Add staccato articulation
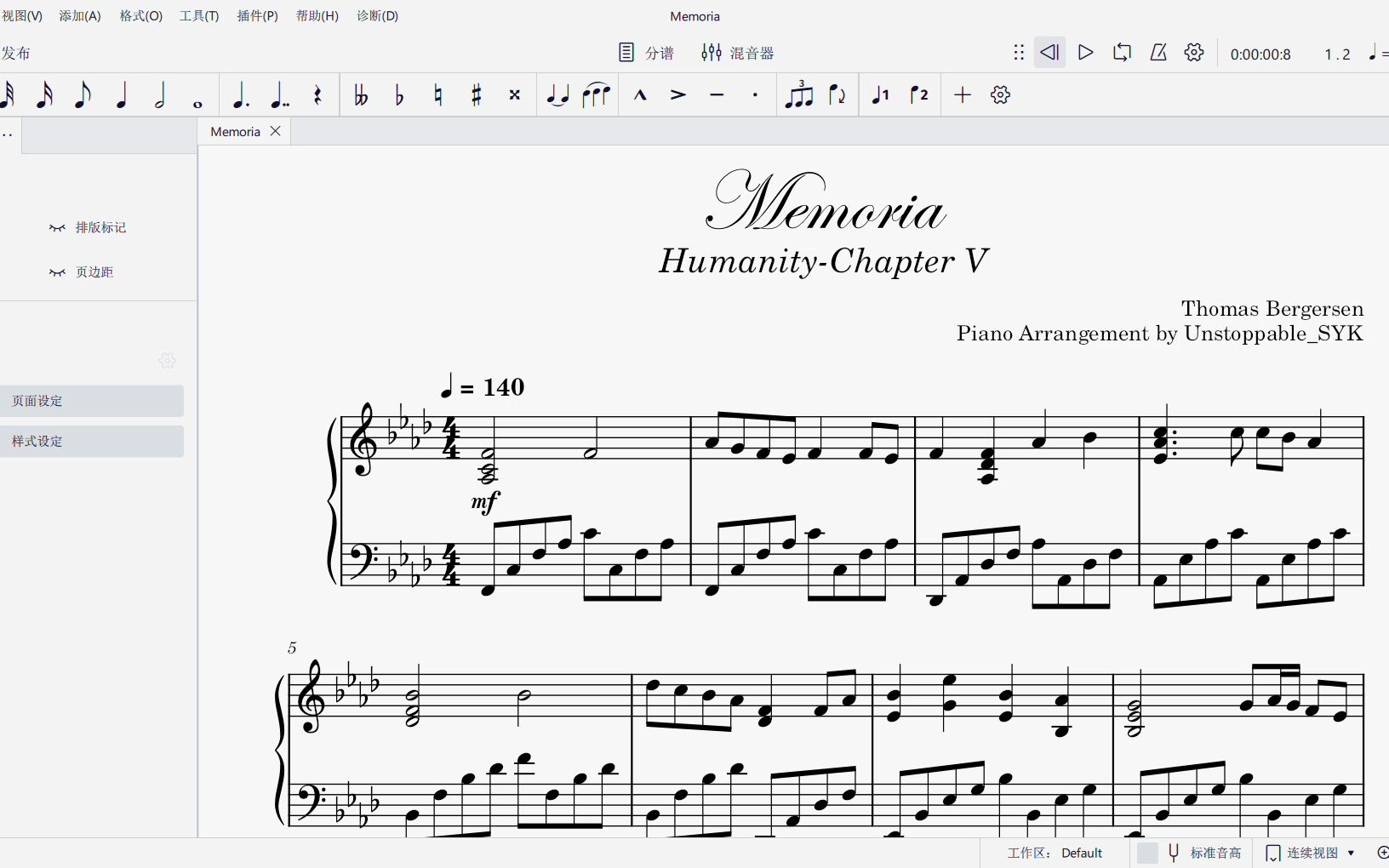Screen dimensions: 1389x868 point(755,94)
